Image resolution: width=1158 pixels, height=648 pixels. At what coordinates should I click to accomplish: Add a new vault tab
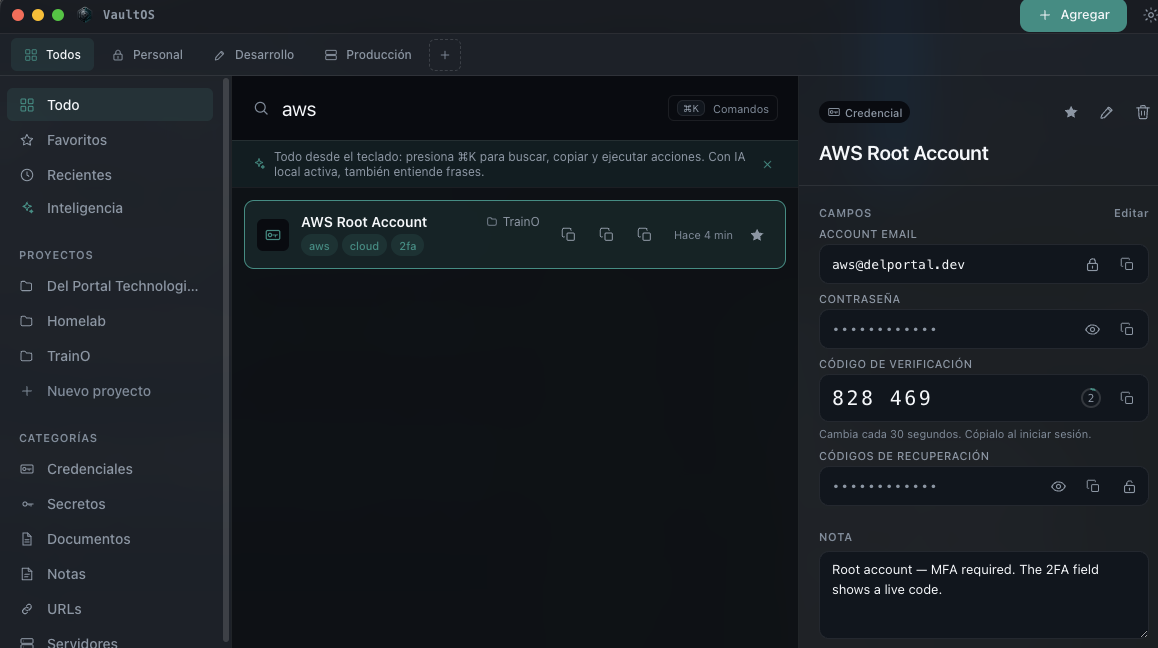coord(445,55)
